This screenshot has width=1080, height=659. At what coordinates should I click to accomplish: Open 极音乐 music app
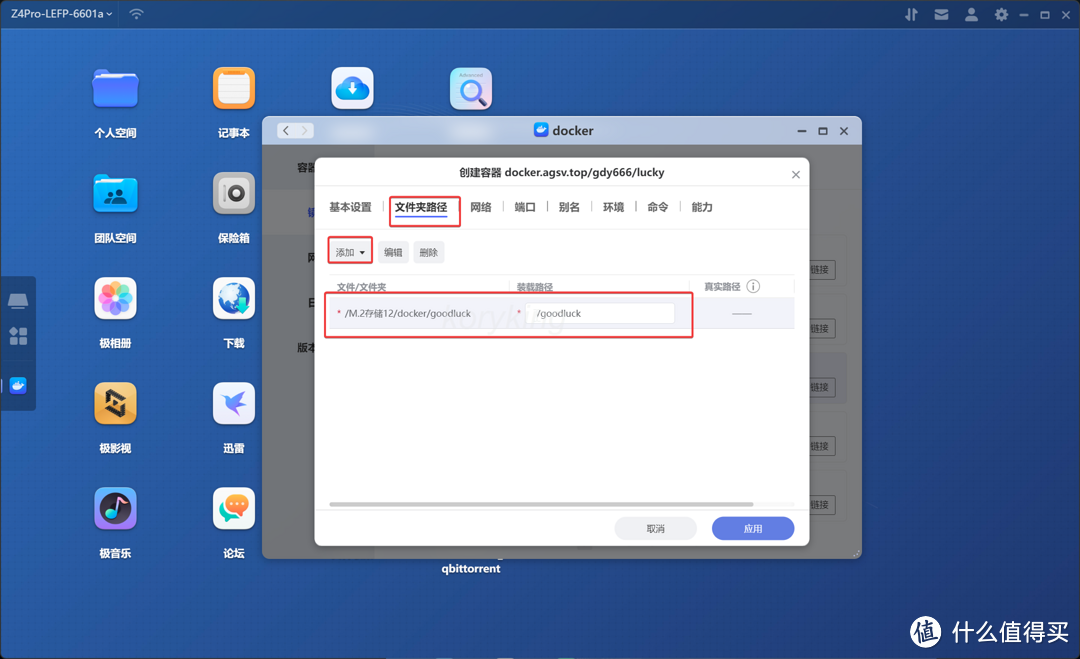point(115,508)
